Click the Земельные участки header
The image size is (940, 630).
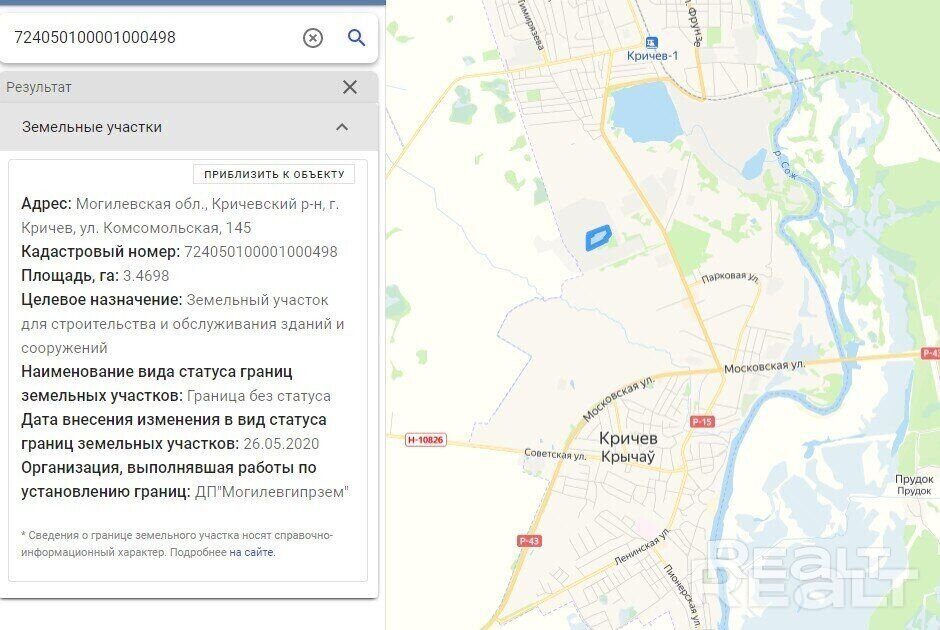click(x=92, y=127)
